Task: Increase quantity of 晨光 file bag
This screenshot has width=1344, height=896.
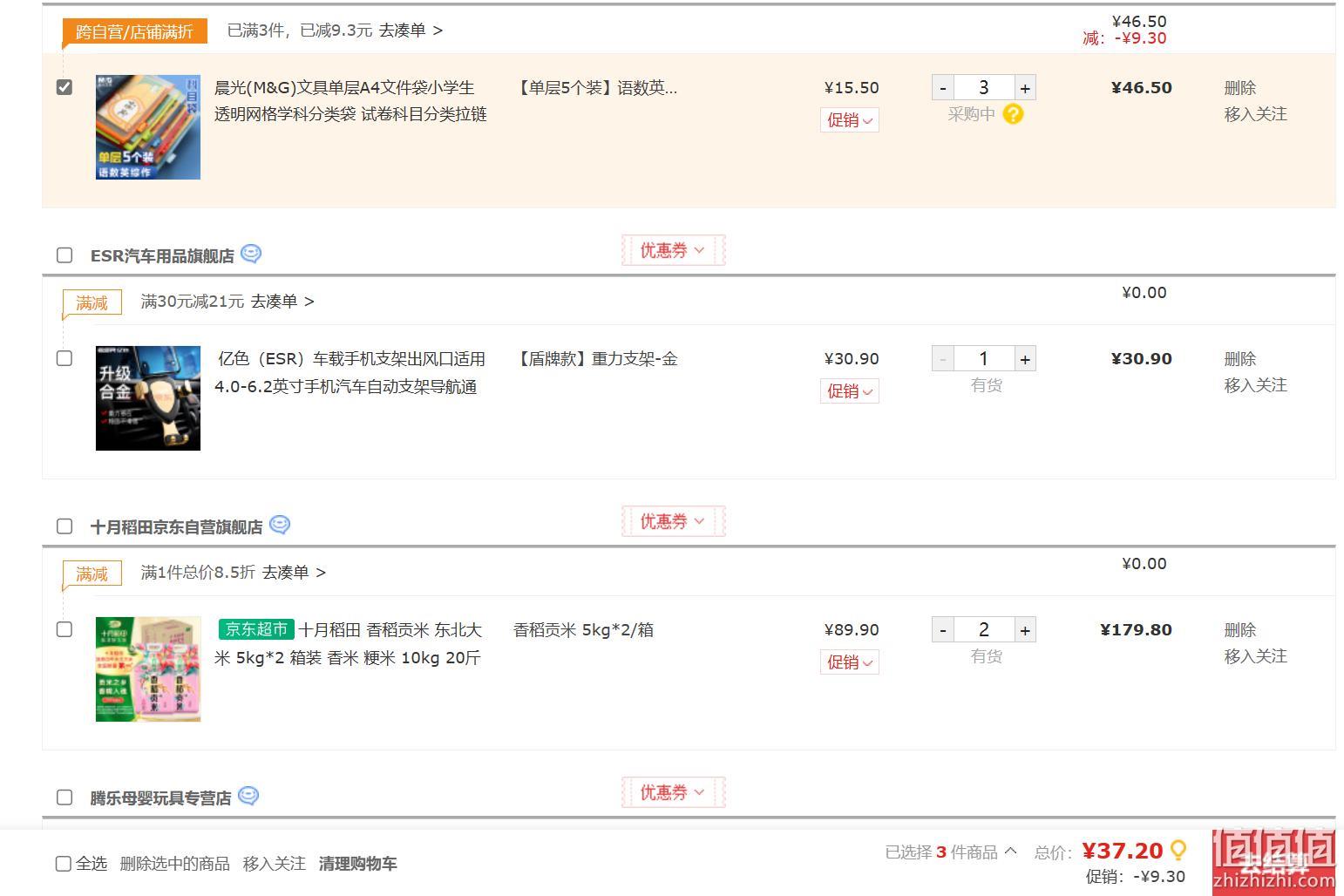Action: [1025, 88]
